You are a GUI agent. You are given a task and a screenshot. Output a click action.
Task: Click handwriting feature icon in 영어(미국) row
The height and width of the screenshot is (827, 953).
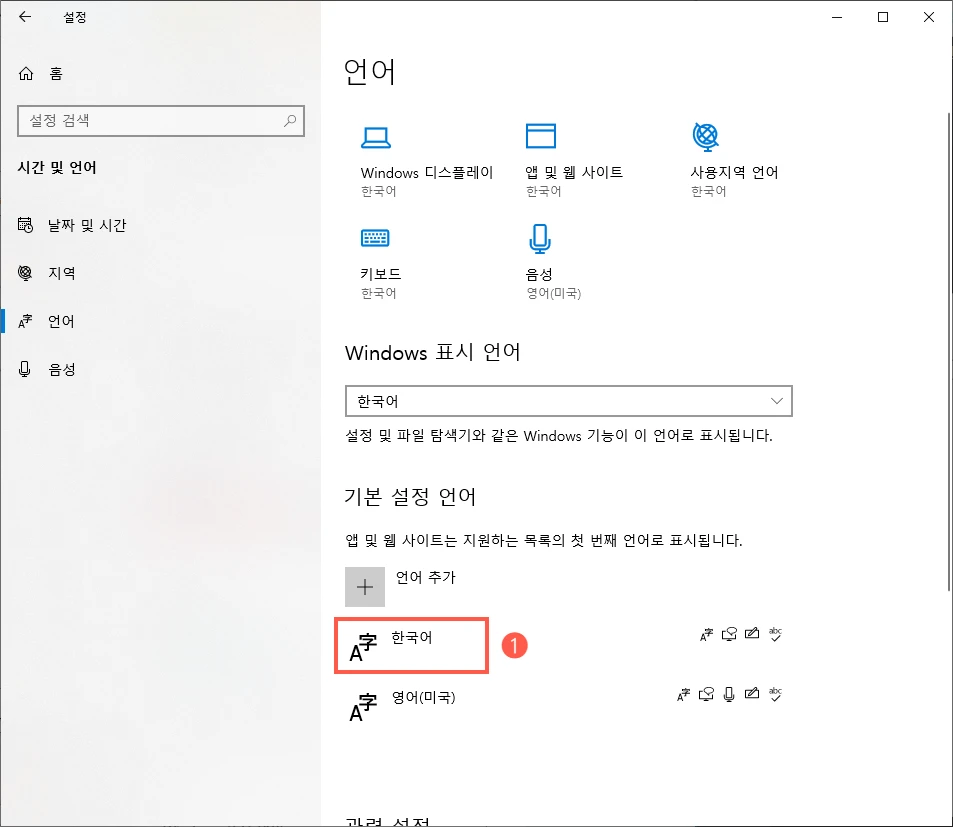752,693
